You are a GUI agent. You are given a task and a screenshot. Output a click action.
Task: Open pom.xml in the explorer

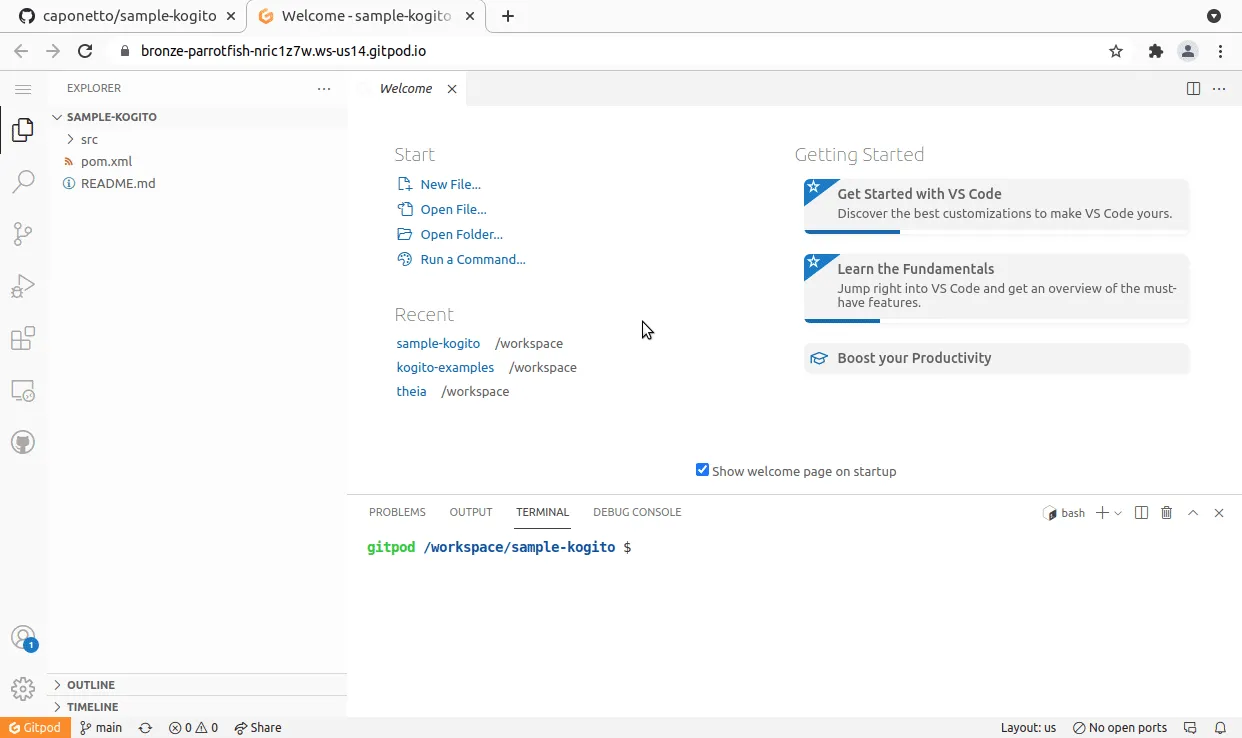tap(106, 161)
